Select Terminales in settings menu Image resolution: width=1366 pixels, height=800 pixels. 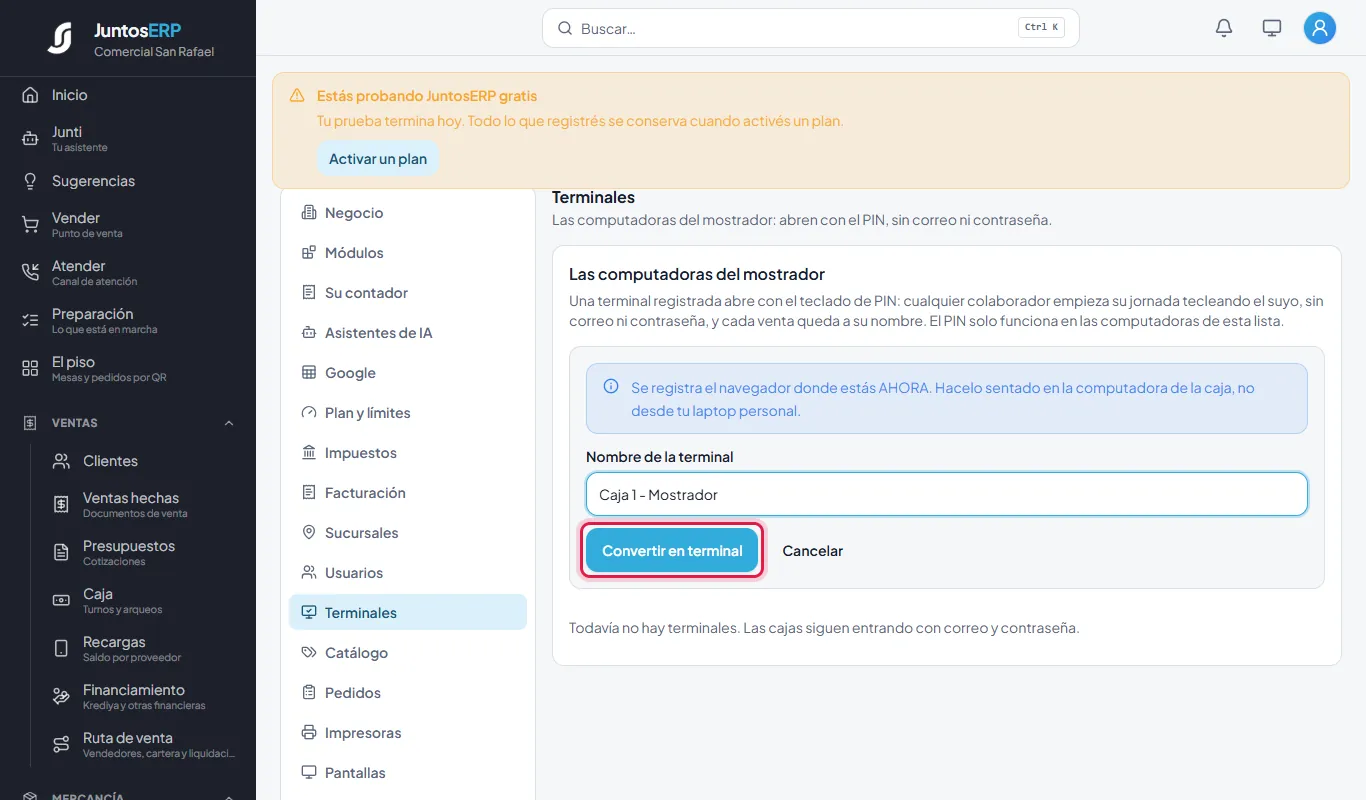point(408,613)
